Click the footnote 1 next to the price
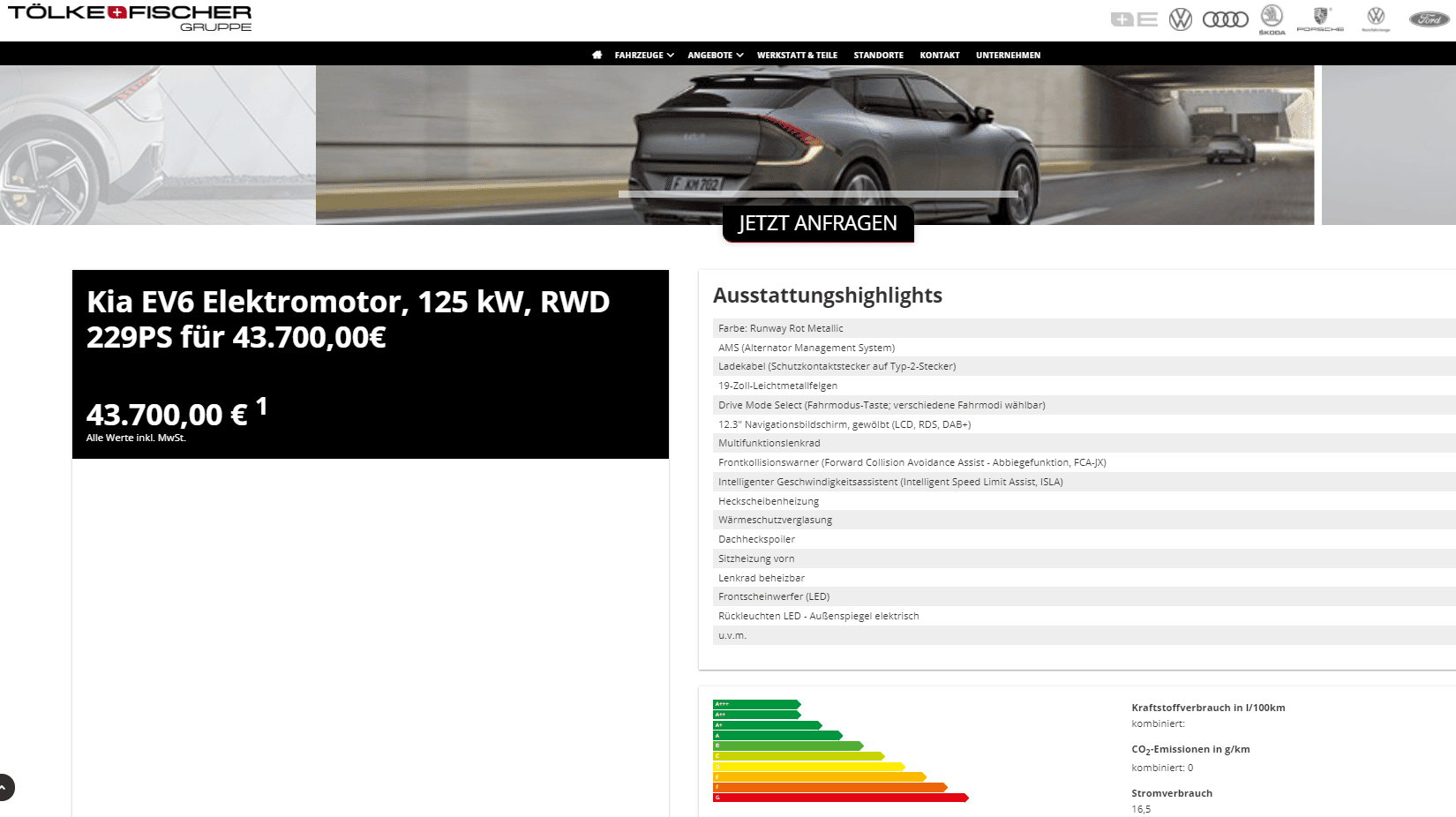Screen dimensions: 1456x817 point(261,406)
